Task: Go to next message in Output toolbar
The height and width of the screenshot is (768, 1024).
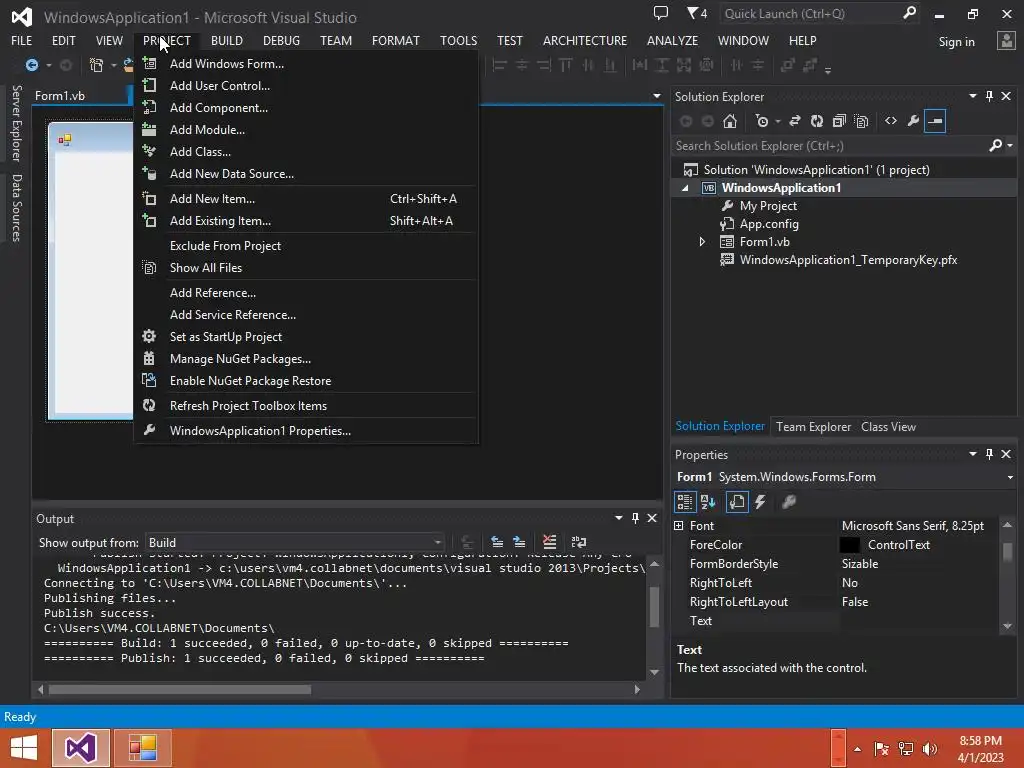Action: tap(519, 542)
